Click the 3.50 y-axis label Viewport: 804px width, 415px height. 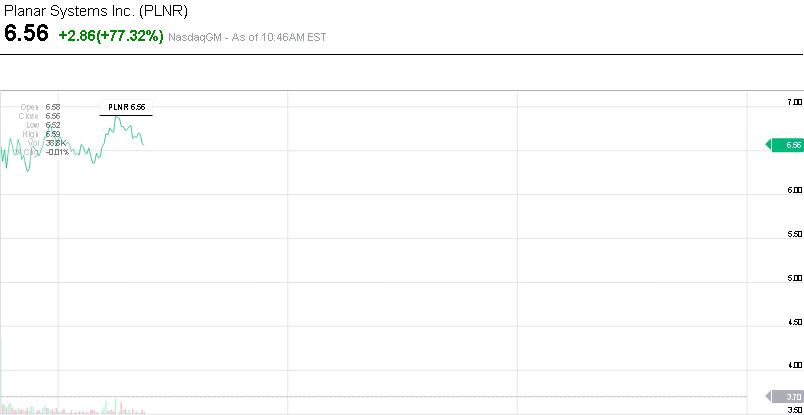(x=794, y=409)
